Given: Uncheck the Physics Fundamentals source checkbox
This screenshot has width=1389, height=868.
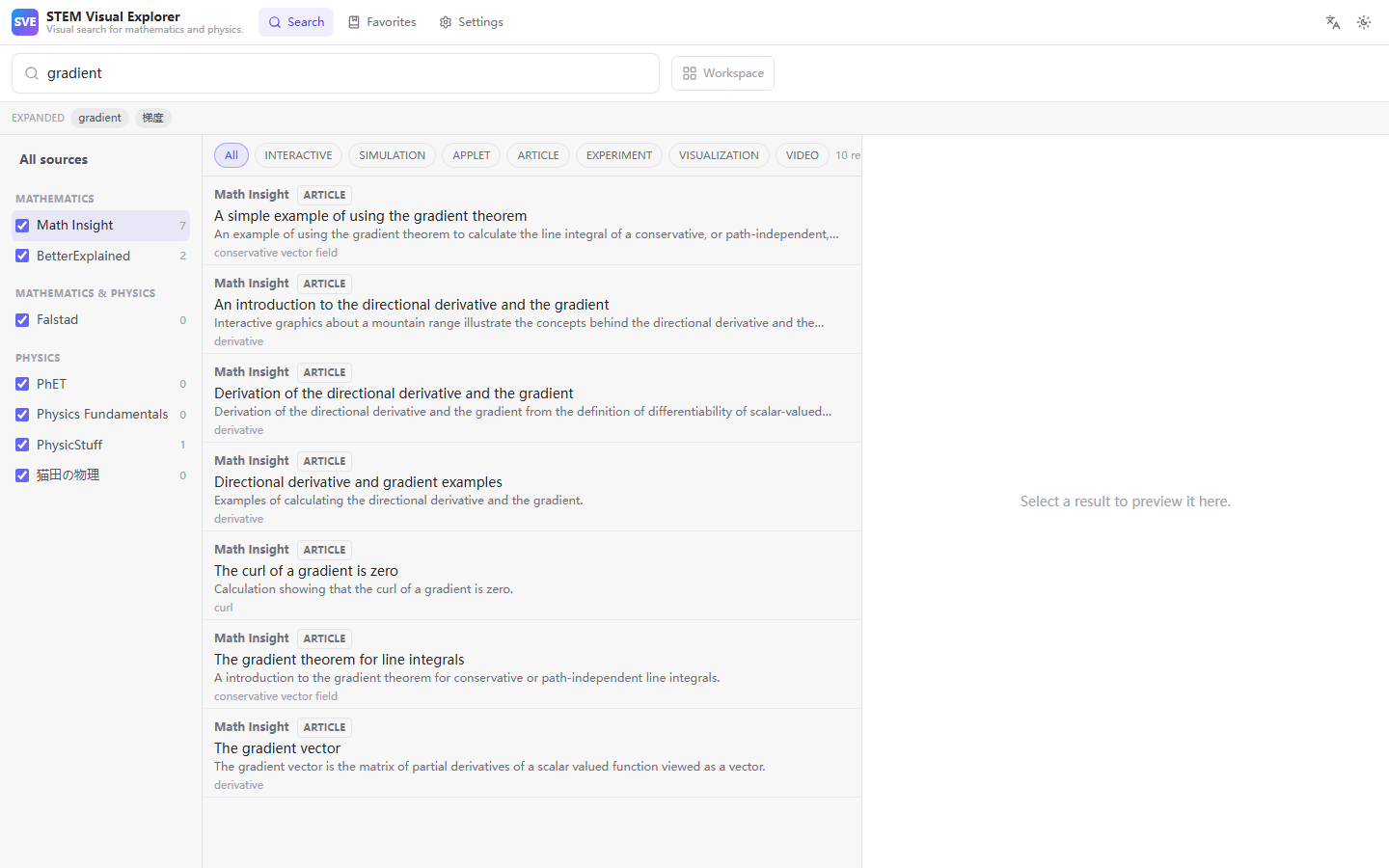Looking at the screenshot, I should [22, 415].
